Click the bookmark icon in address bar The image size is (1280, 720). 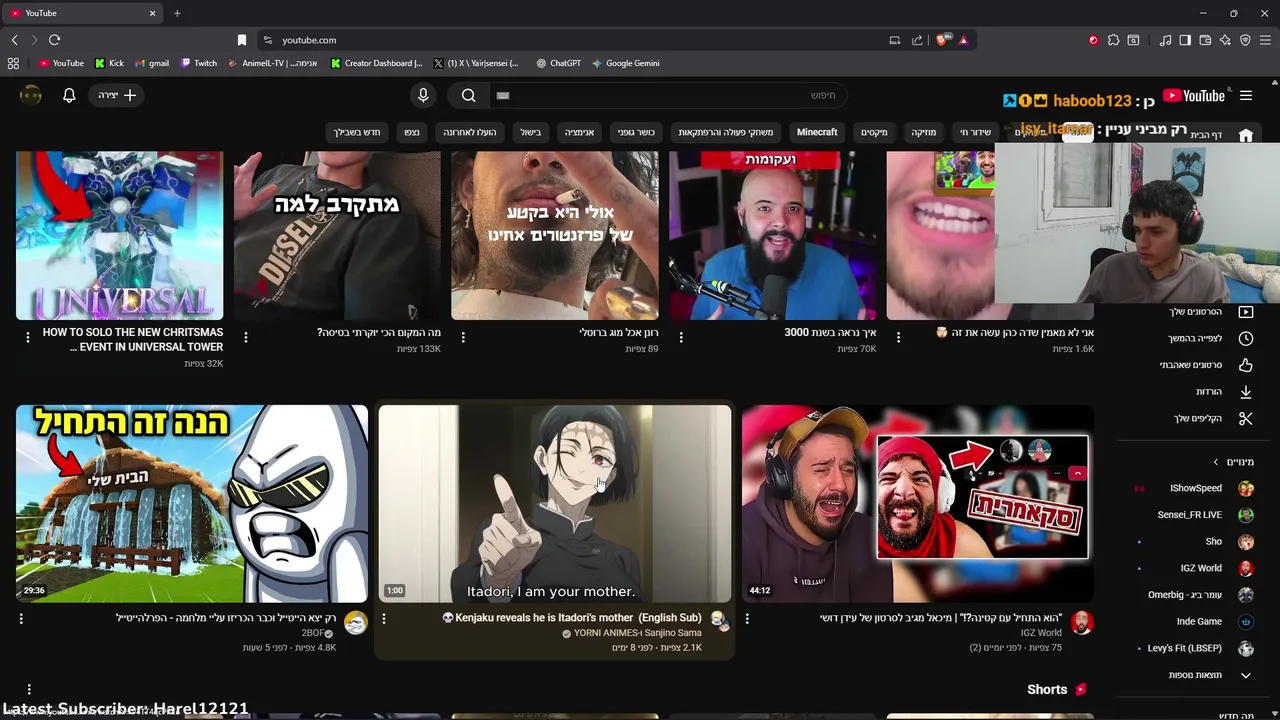pos(242,40)
